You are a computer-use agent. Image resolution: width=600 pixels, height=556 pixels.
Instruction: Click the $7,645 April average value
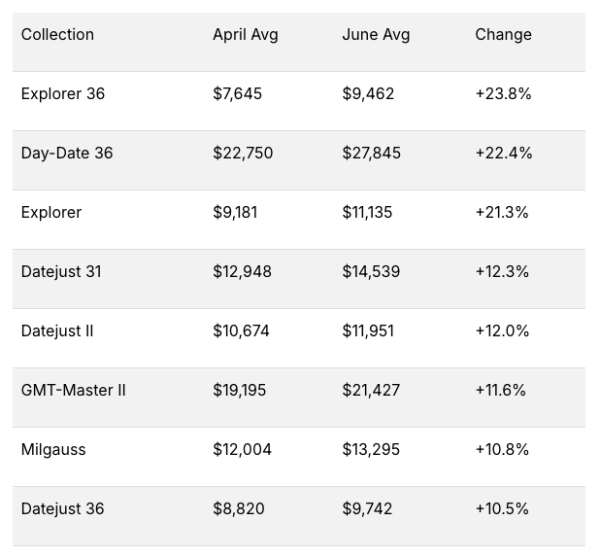(x=237, y=94)
